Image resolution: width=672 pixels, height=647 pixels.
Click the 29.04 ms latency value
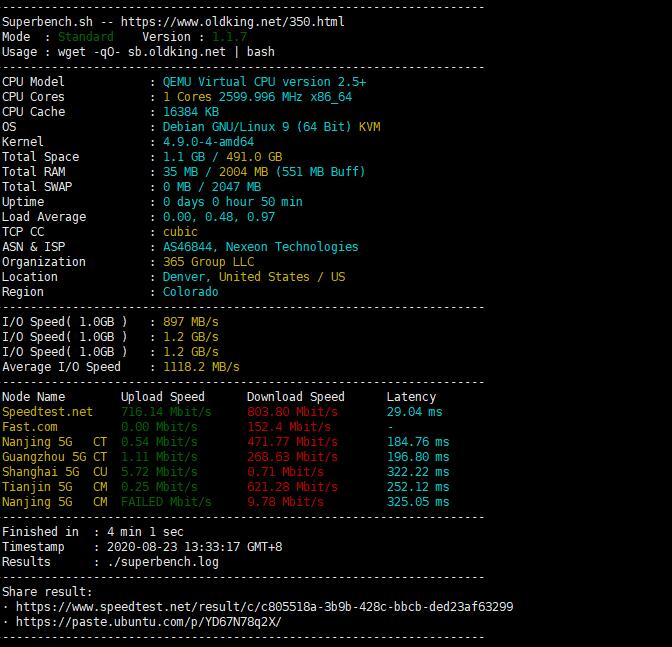414,412
